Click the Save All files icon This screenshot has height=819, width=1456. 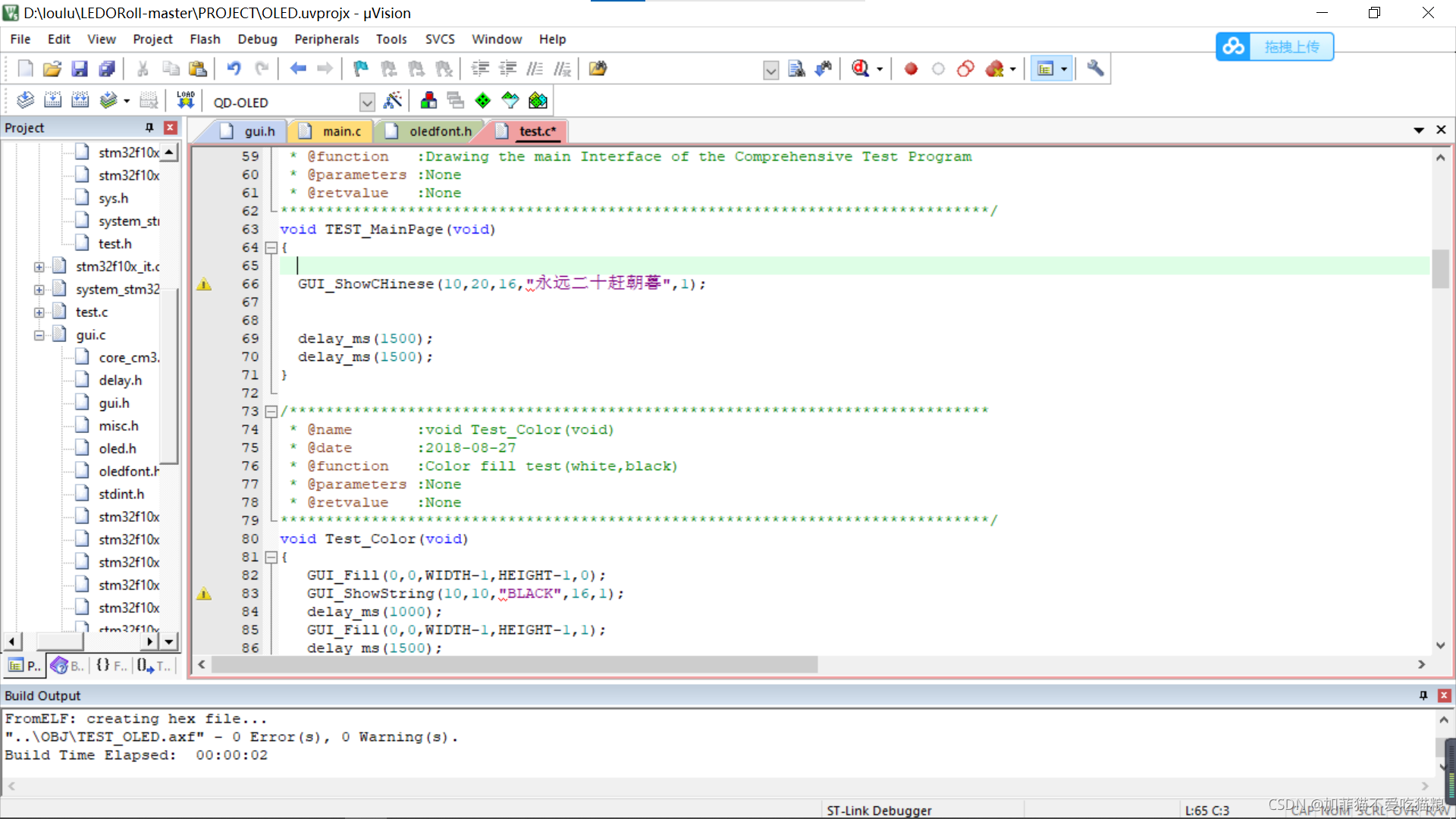click(x=107, y=69)
